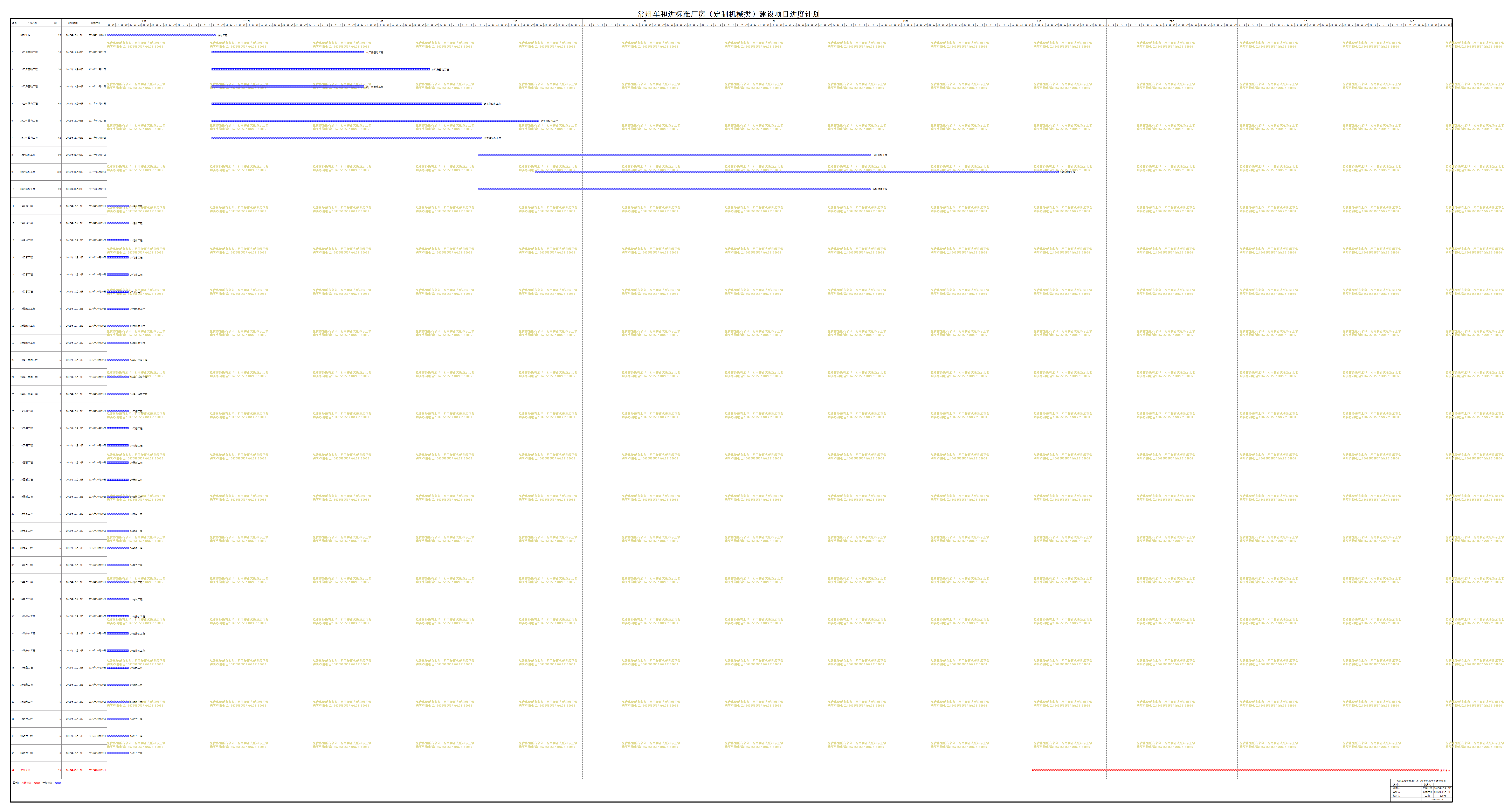Click the 2#给排水工程 task name cell
Image resolution: width=1504 pixels, height=812 pixels.
(33, 633)
